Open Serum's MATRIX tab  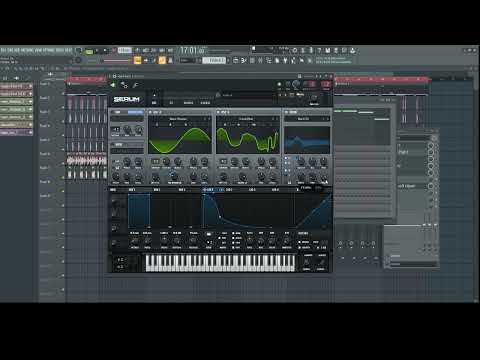[x=188, y=103]
